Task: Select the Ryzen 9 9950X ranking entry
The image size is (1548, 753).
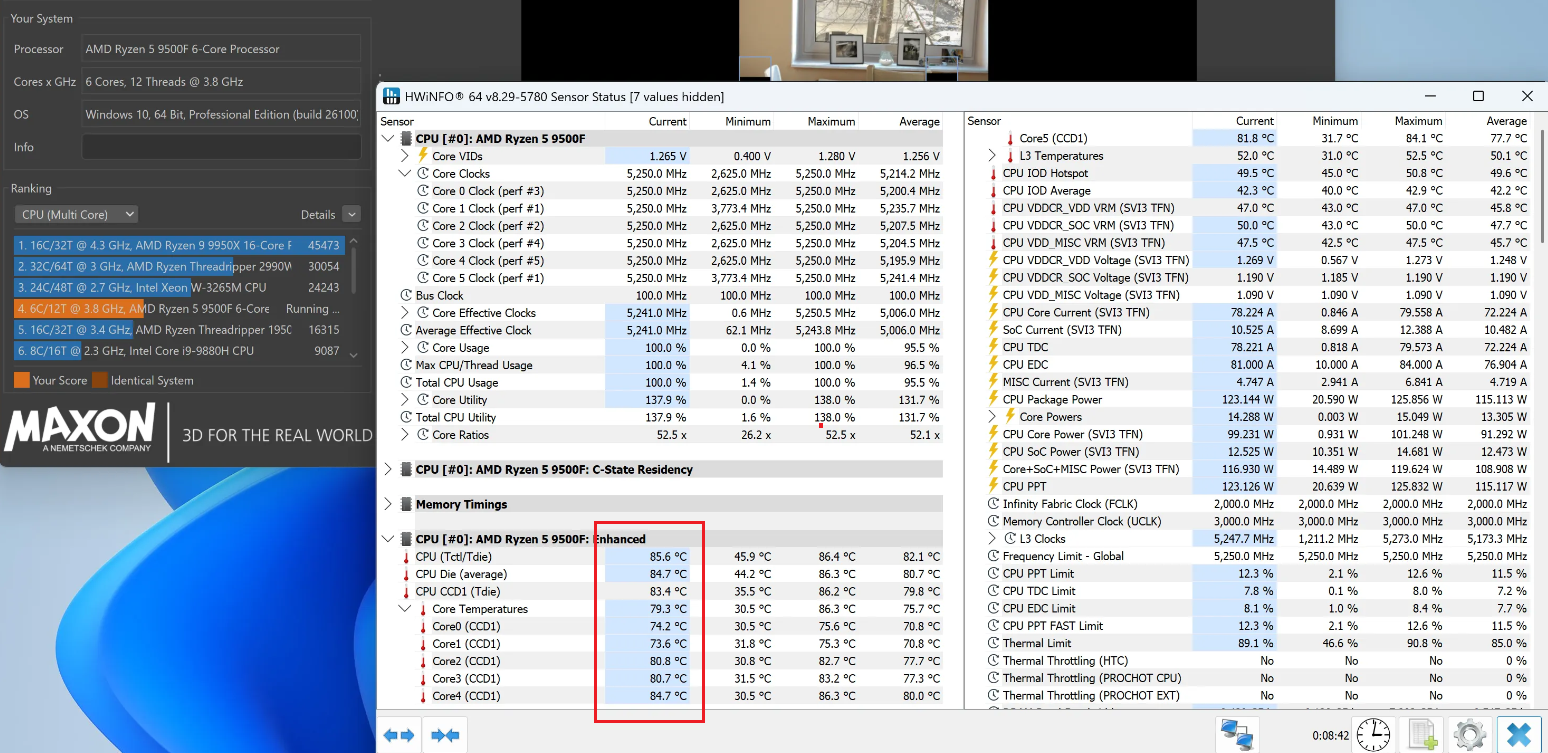Action: [179, 245]
